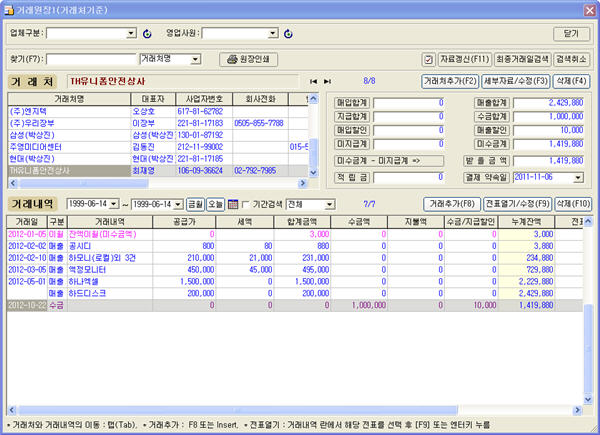
Task: Click the checkmark icon beside 자료갱신(F11)
Action: coord(428,60)
